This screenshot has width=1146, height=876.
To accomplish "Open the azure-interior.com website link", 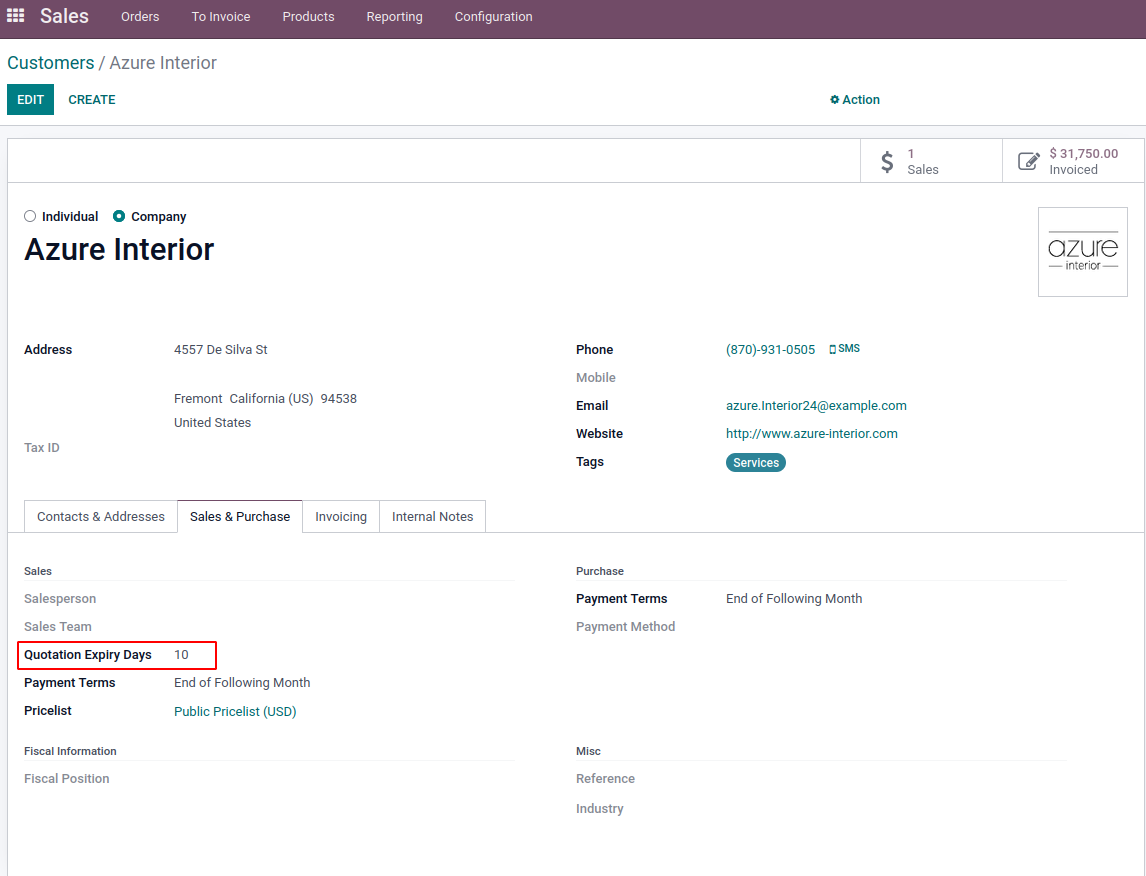I will pos(811,433).
